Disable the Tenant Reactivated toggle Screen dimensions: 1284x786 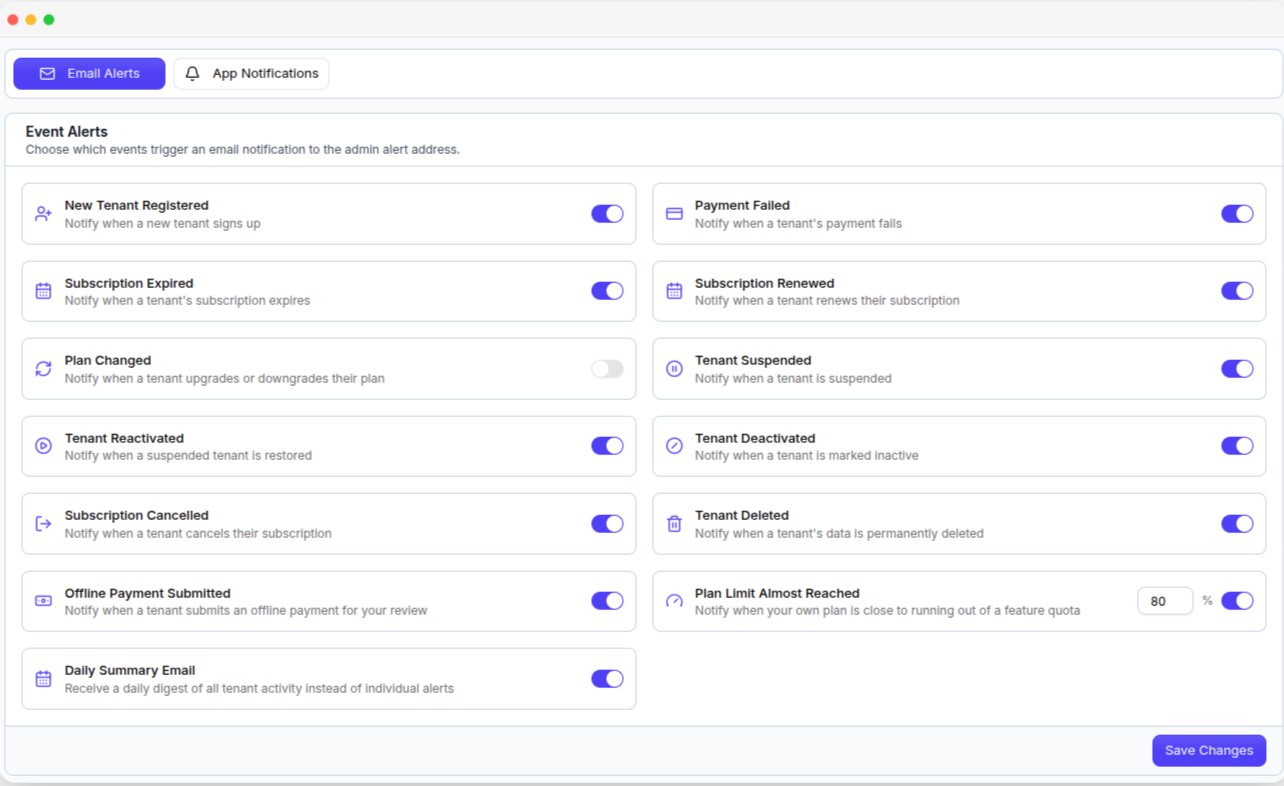click(607, 446)
